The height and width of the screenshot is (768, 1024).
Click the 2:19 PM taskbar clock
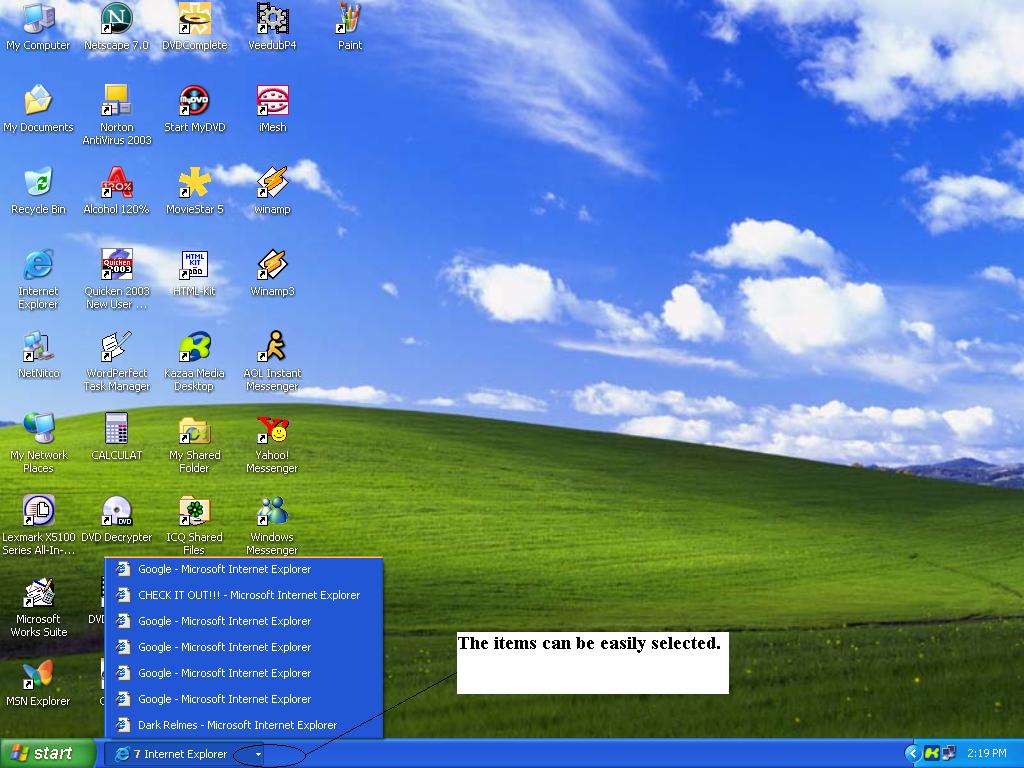(x=986, y=754)
